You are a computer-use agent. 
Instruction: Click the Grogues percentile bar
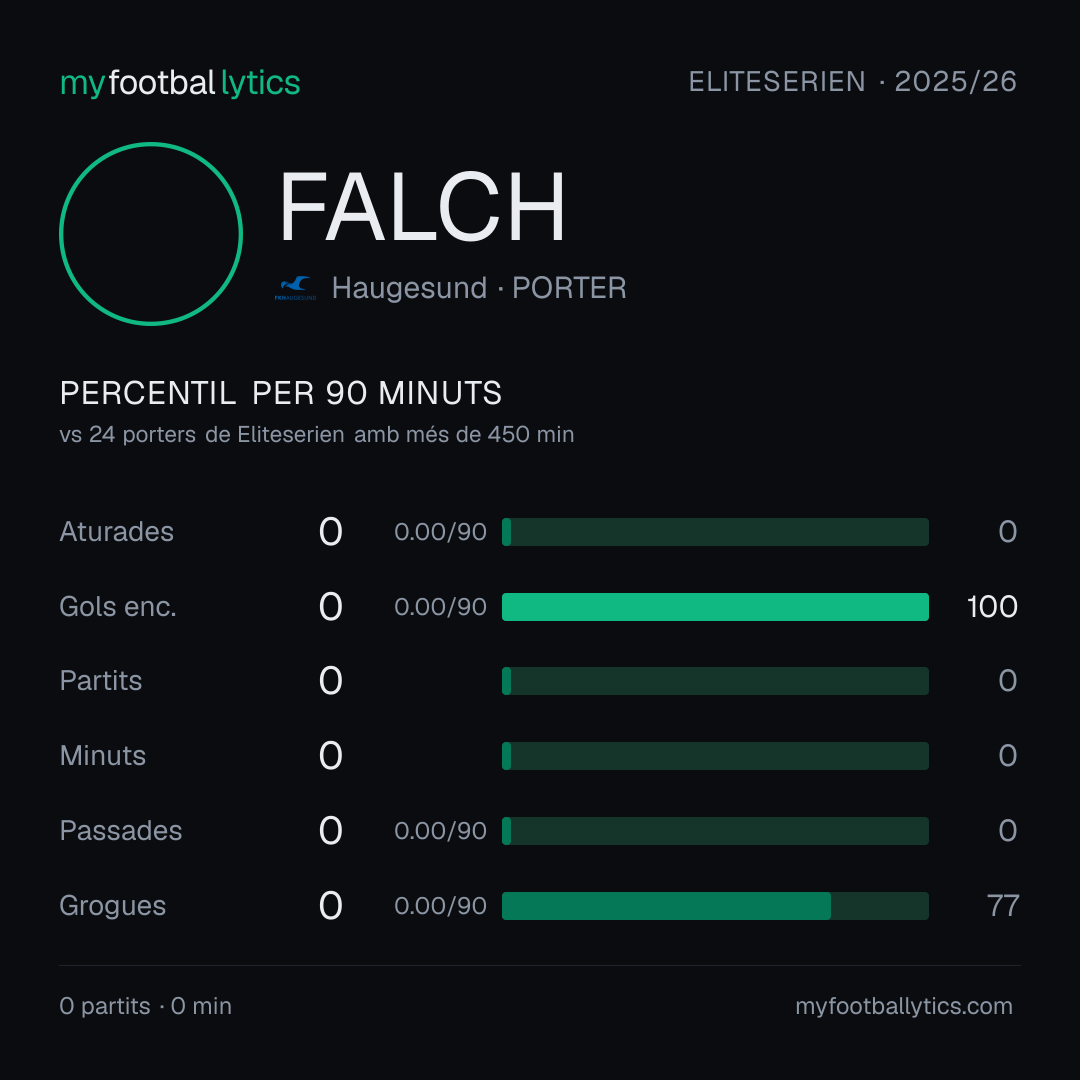click(x=715, y=906)
